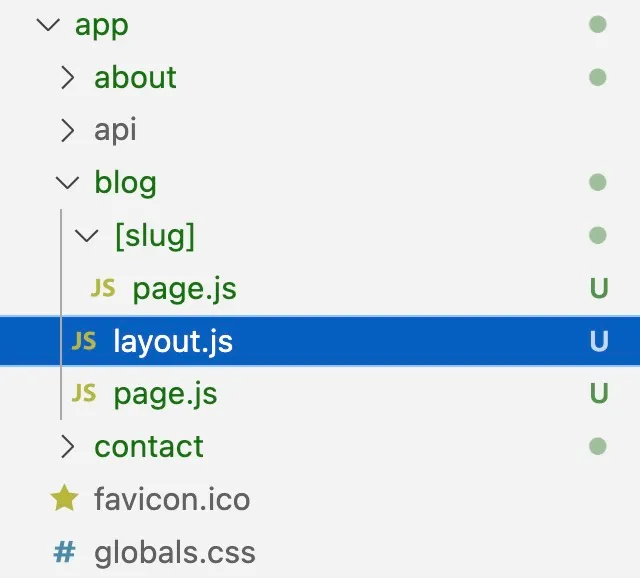Image resolution: width=640 pixels, height=578 pixels.
Task: Collapse the [slug] folder chevron
Action: (x=87, y=236)
